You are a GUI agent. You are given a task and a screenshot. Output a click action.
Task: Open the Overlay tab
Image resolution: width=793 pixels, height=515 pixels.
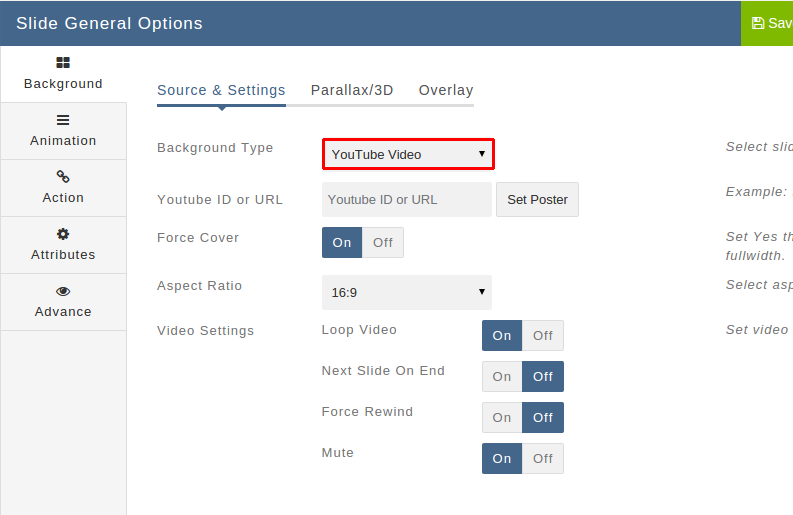pos(446,90)
